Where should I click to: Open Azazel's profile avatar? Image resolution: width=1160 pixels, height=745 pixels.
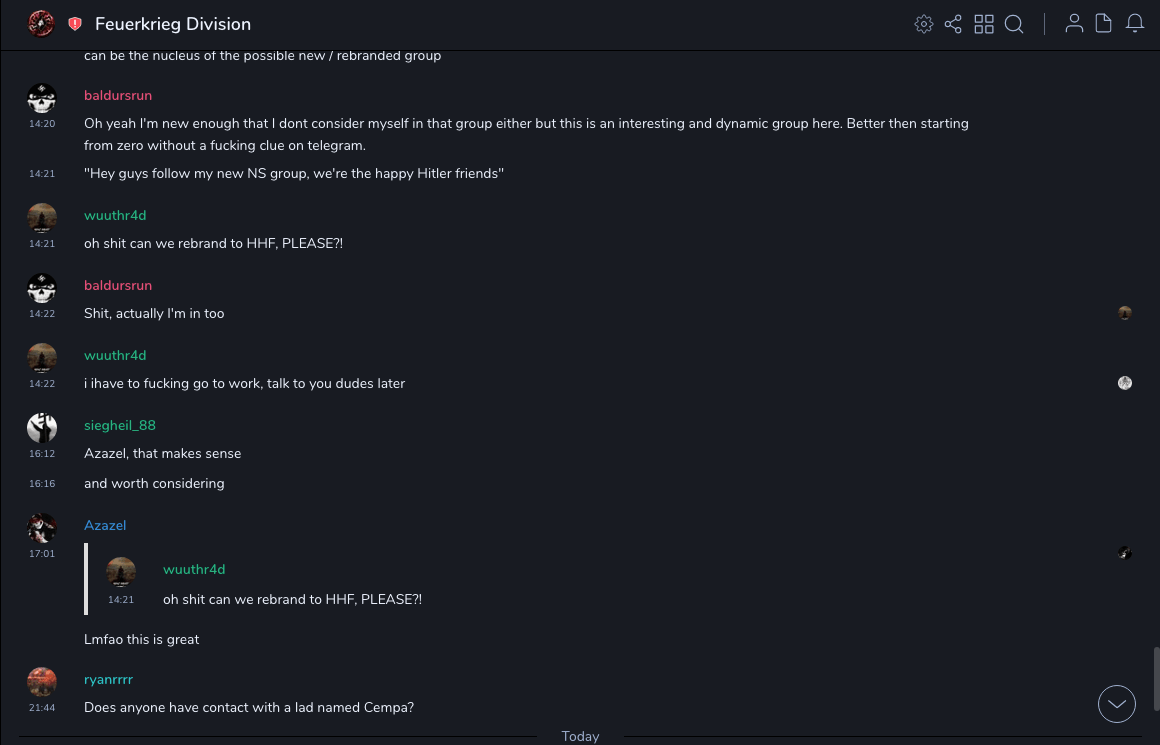(x=42, y=528)
